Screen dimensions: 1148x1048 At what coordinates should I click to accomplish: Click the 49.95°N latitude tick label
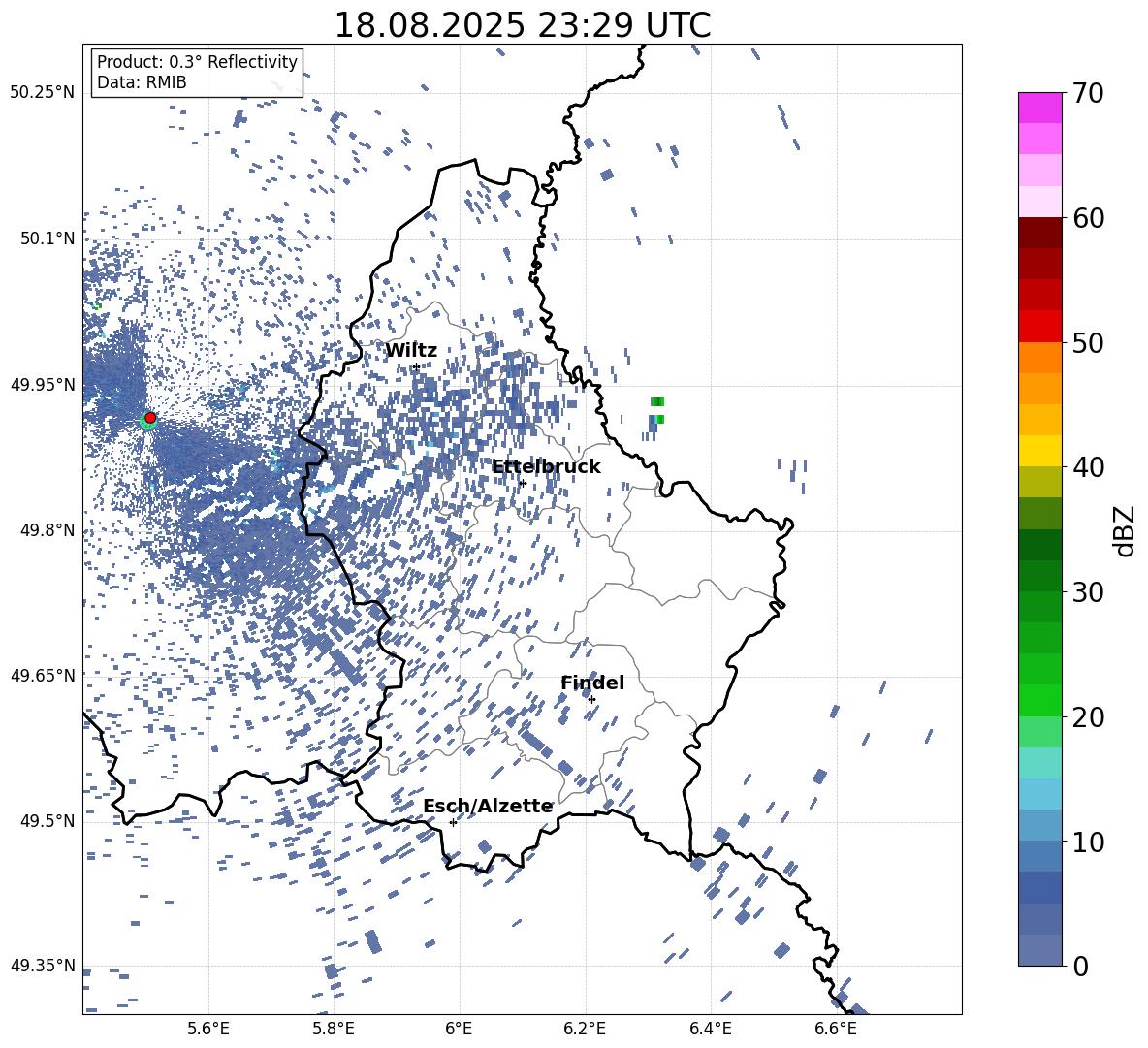(x=43, y=385)
